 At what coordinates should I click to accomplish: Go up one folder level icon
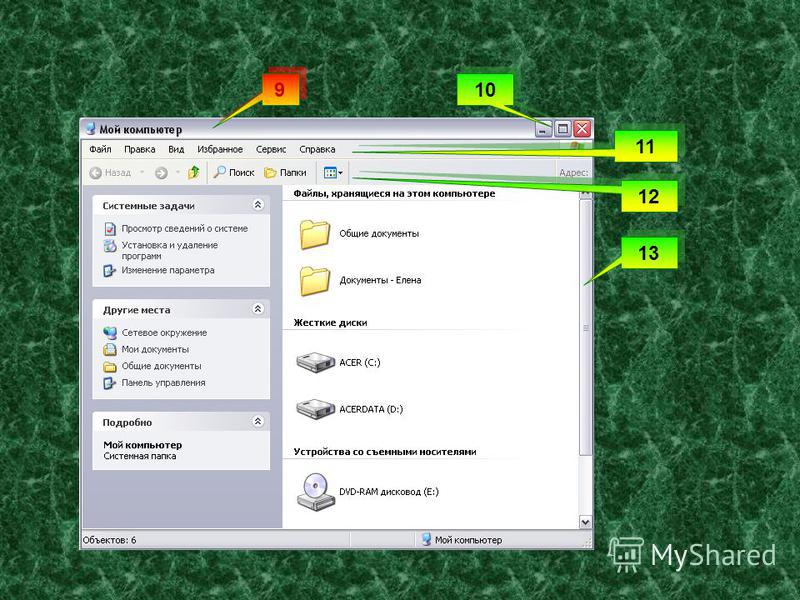click(193, 172)
